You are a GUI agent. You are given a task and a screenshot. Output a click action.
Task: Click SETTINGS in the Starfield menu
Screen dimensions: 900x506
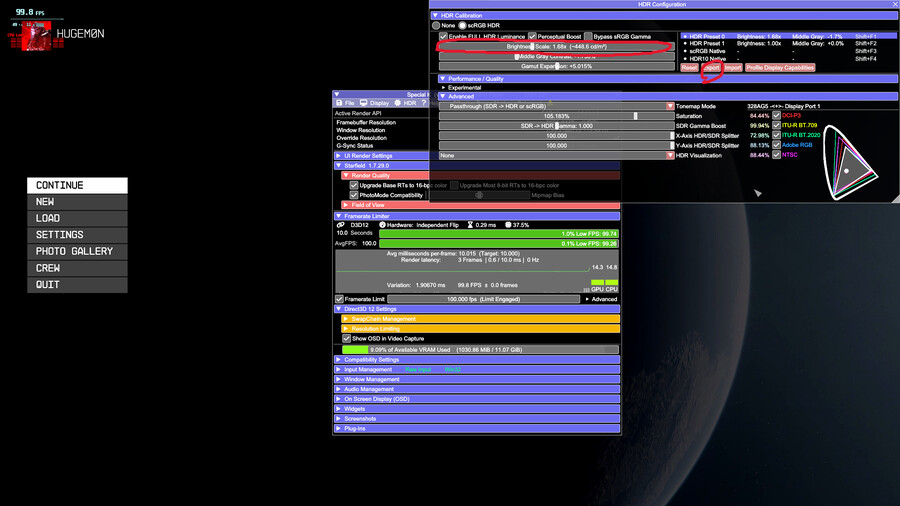point(77,235)
